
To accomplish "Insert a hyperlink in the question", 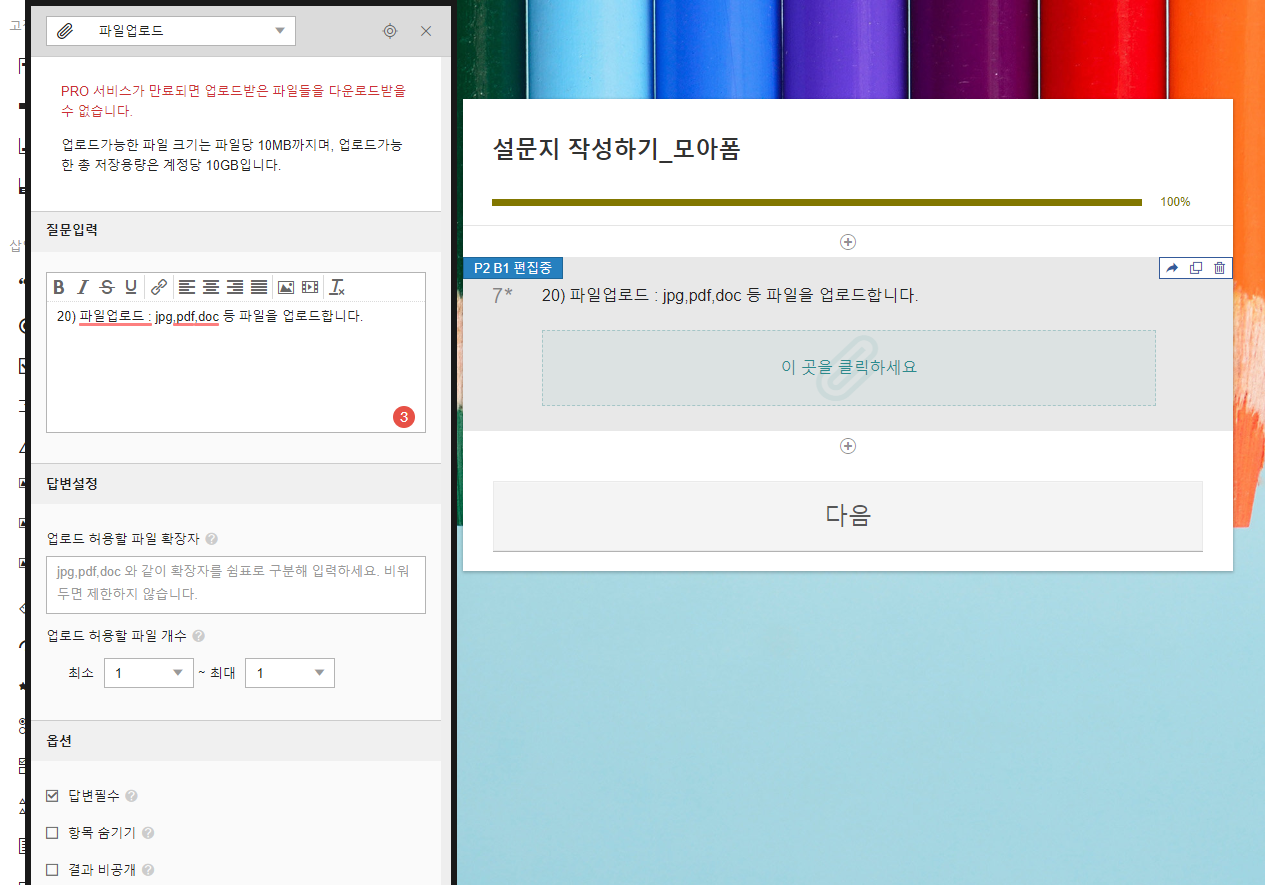I will click(x=159, y=287).
